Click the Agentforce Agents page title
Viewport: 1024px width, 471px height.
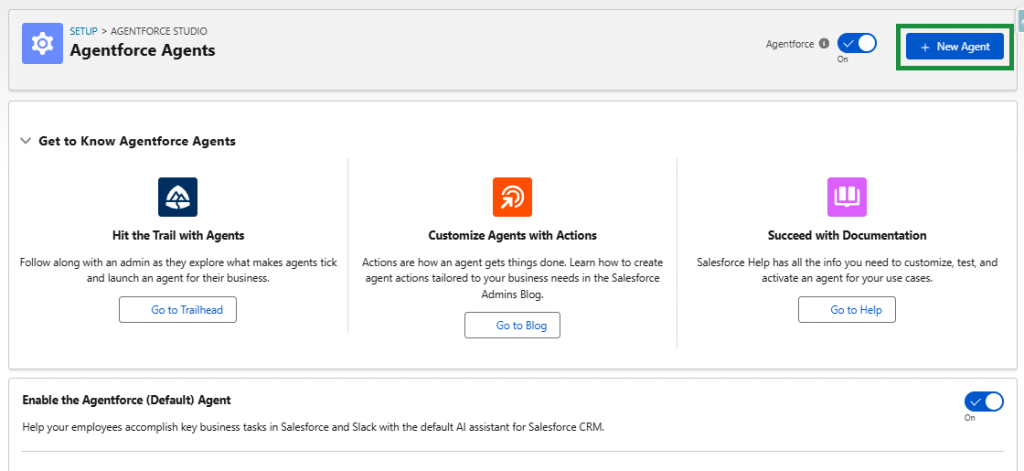(x=142, y=50)
